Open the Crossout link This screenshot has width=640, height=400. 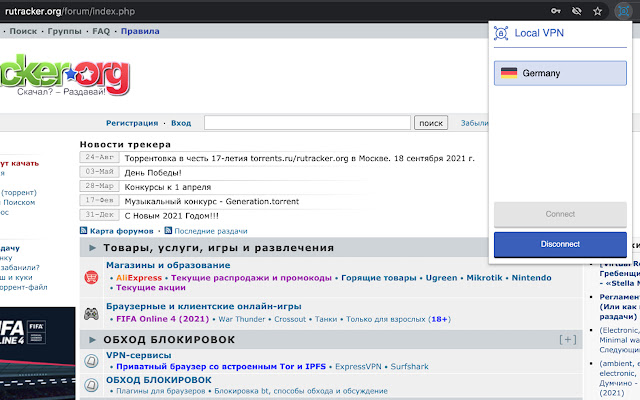pos(290,319)
